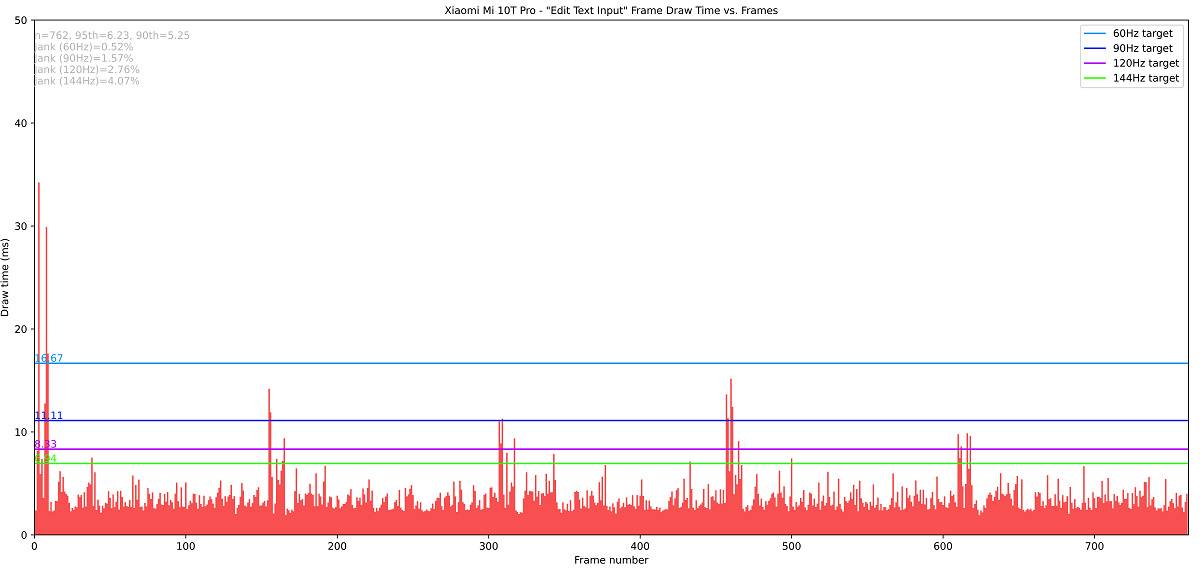Viewport: 1200px width, 572px height.
Task: Click the 144Hz target legend line sample
Action: (1096, 78)
